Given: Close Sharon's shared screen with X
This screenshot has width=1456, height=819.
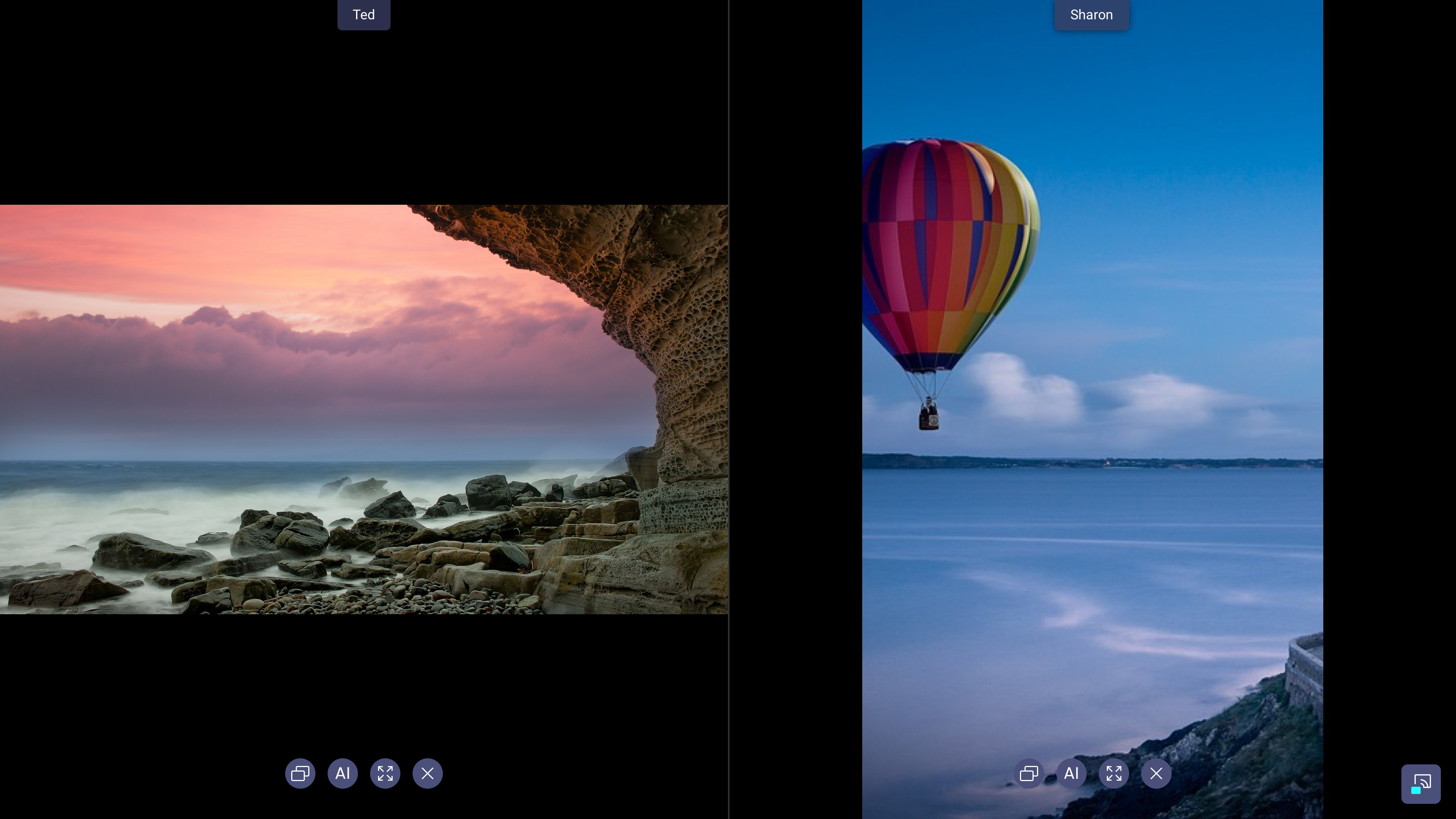Looking at the screenshot, I should click(1156, 773).
